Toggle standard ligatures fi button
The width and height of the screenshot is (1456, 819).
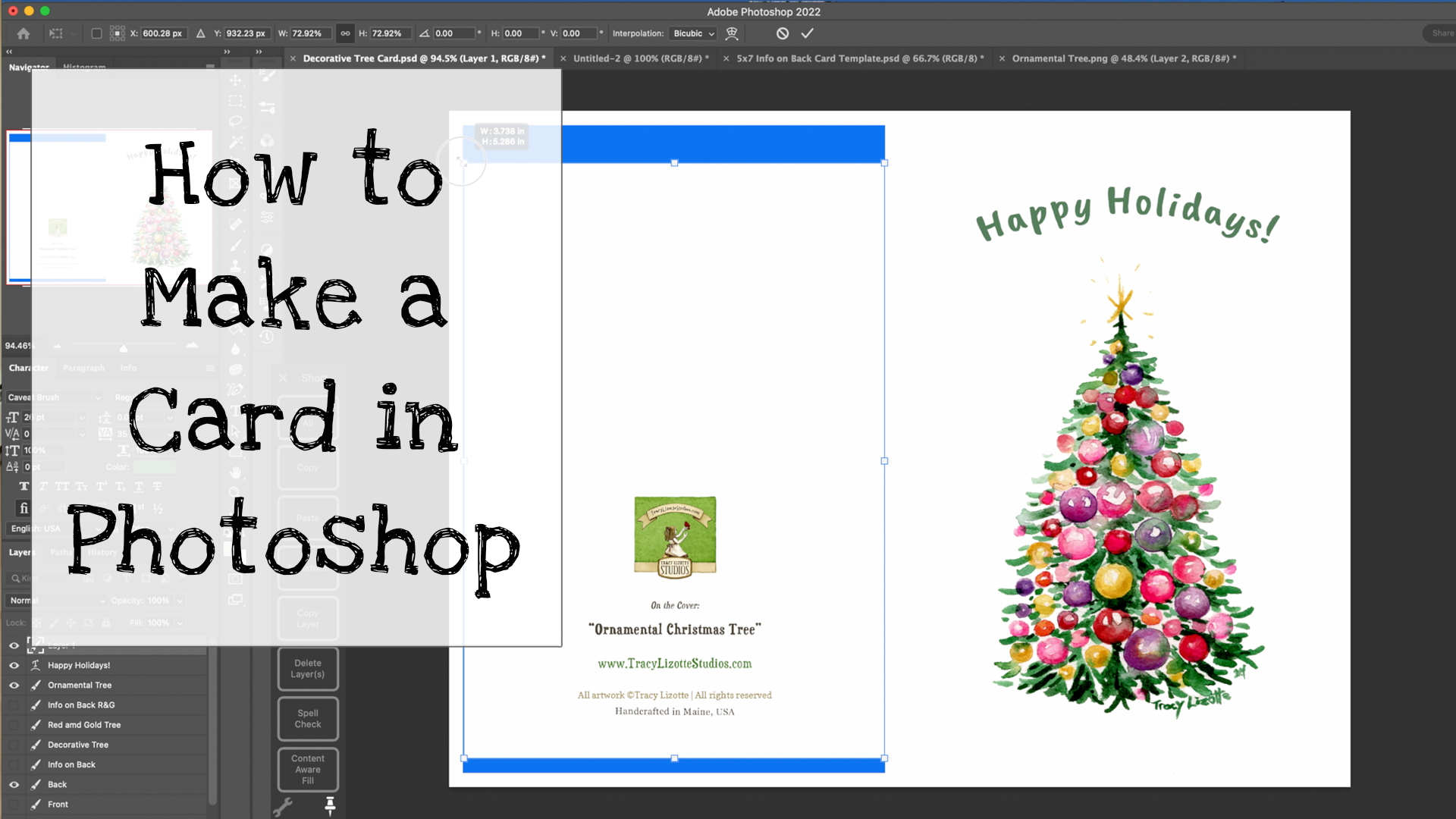24,508
